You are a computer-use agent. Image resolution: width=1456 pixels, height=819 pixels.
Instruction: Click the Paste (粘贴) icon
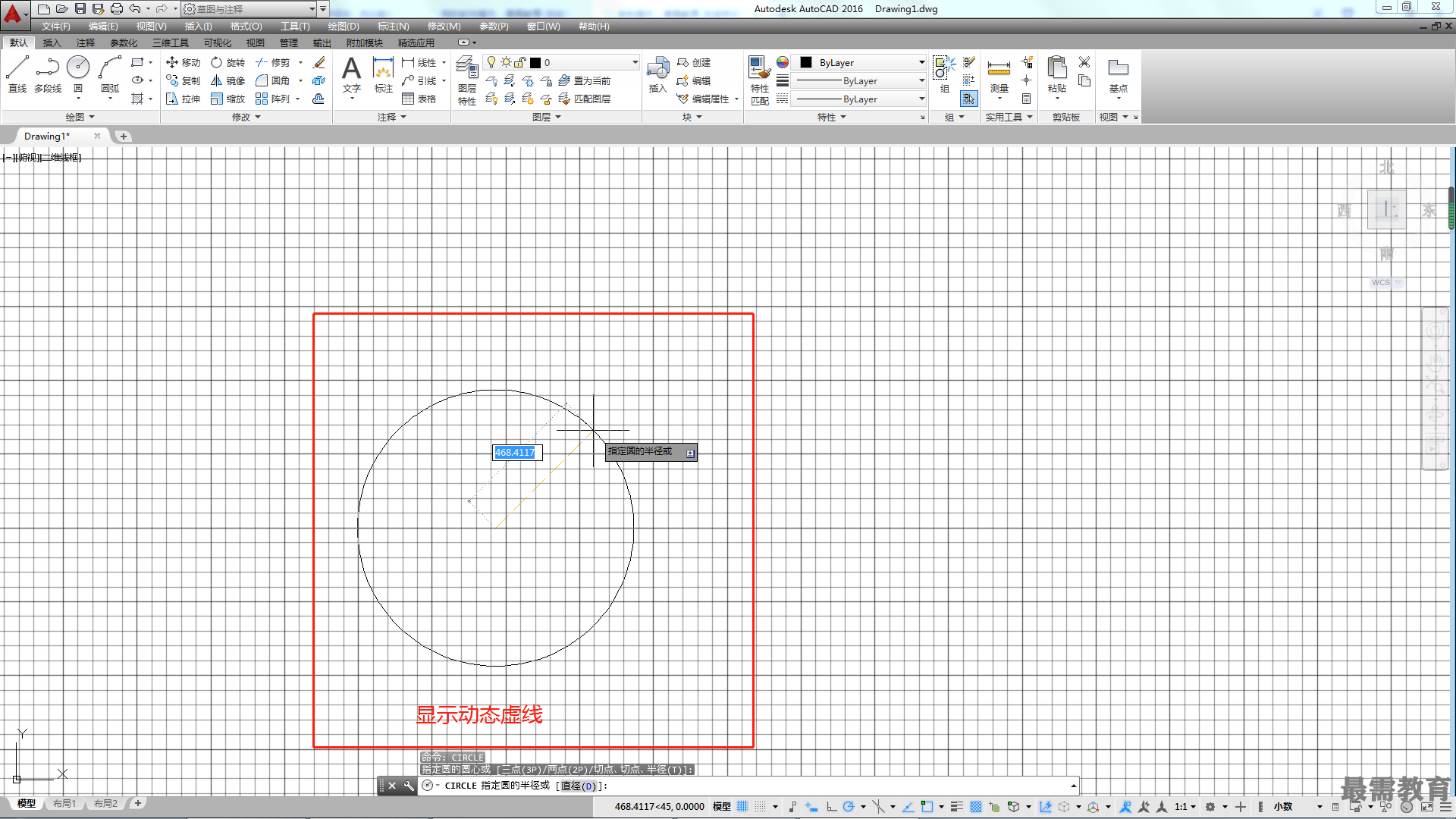tap(1056, 74)
